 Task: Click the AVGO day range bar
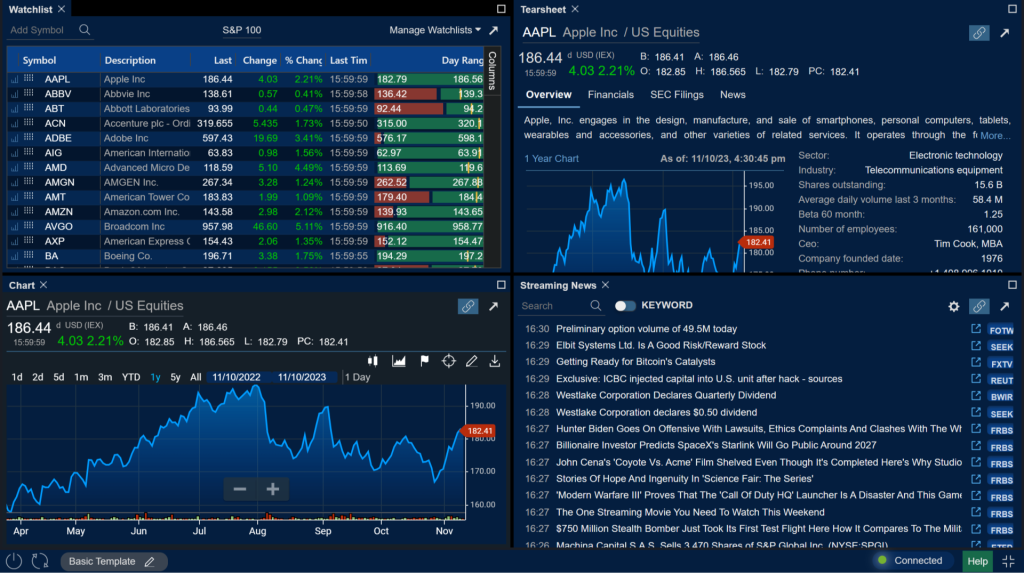pos(429,226)
